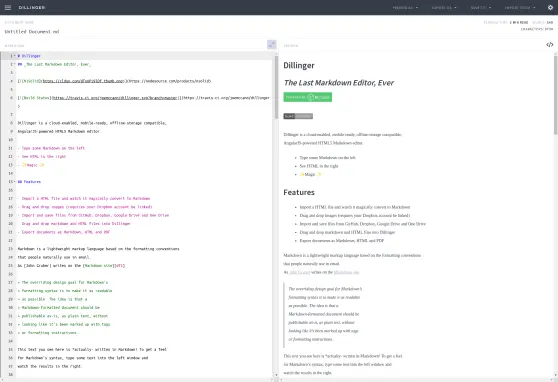Click the Magic bullet line in editor
This screenshot has width=558, height=382.
point(31,165)
